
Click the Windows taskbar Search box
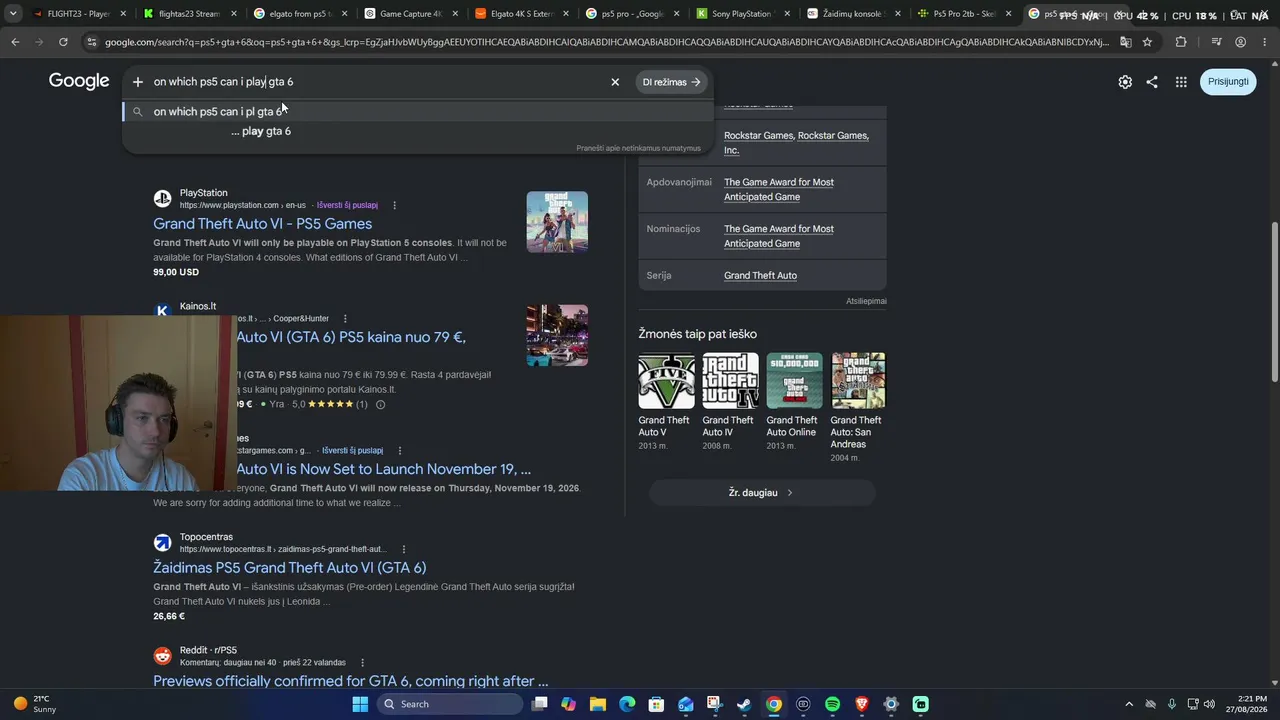tap(450, 704)
